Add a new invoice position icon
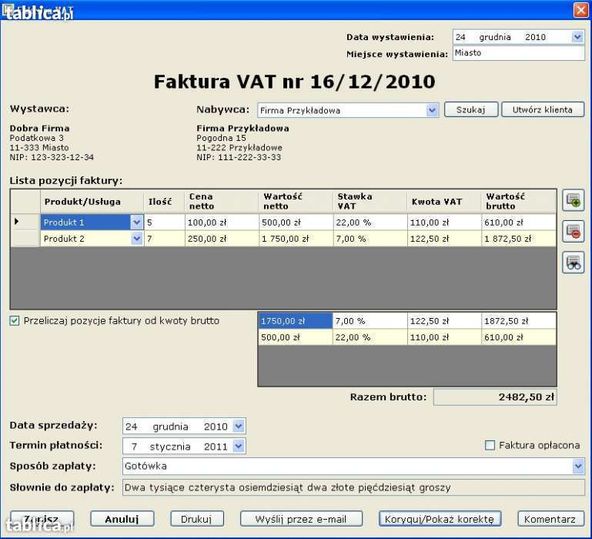 point(574,200)
